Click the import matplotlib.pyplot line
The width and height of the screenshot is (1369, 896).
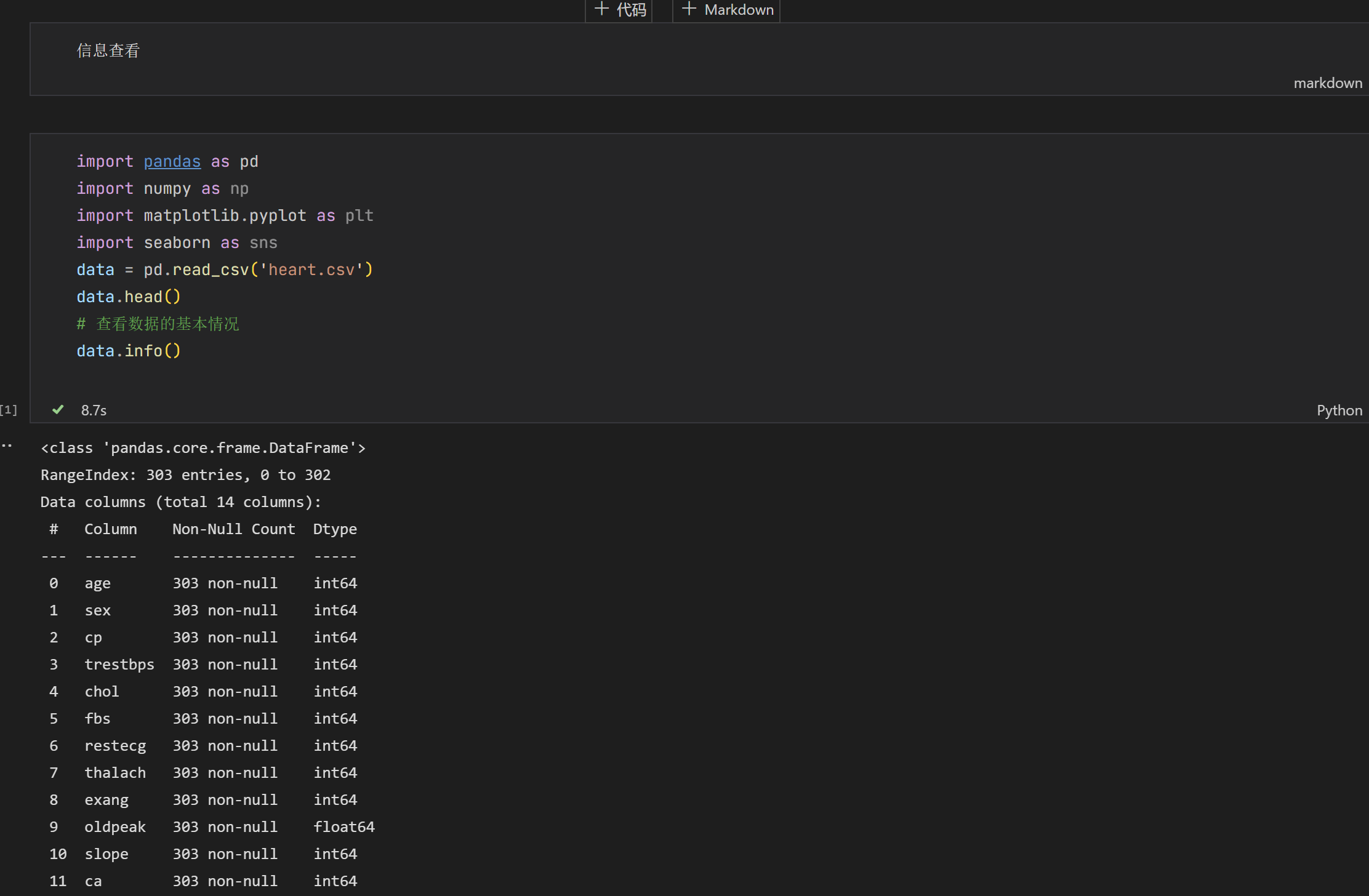225,215
